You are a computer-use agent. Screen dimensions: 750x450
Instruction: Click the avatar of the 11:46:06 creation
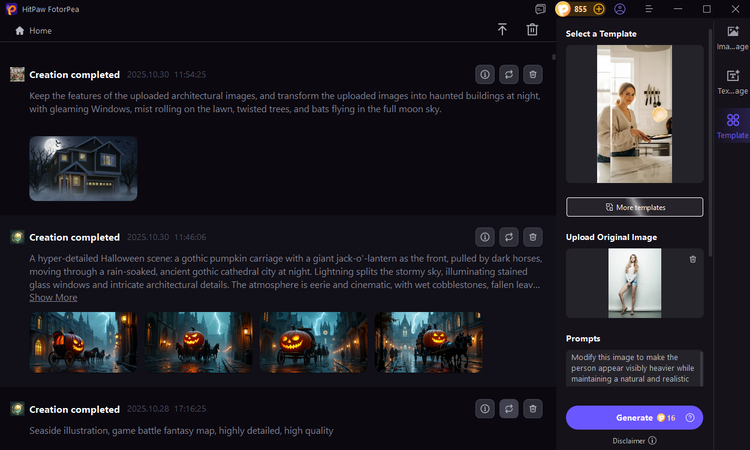[x=17, y=237]
